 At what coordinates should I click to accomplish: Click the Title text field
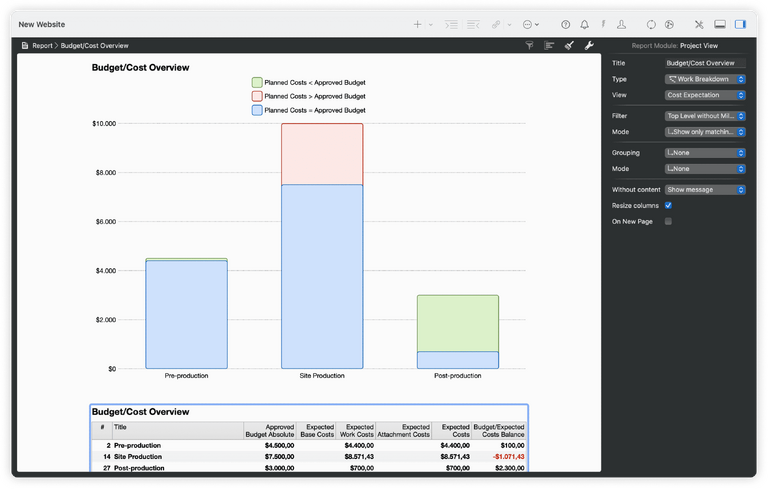705,63
